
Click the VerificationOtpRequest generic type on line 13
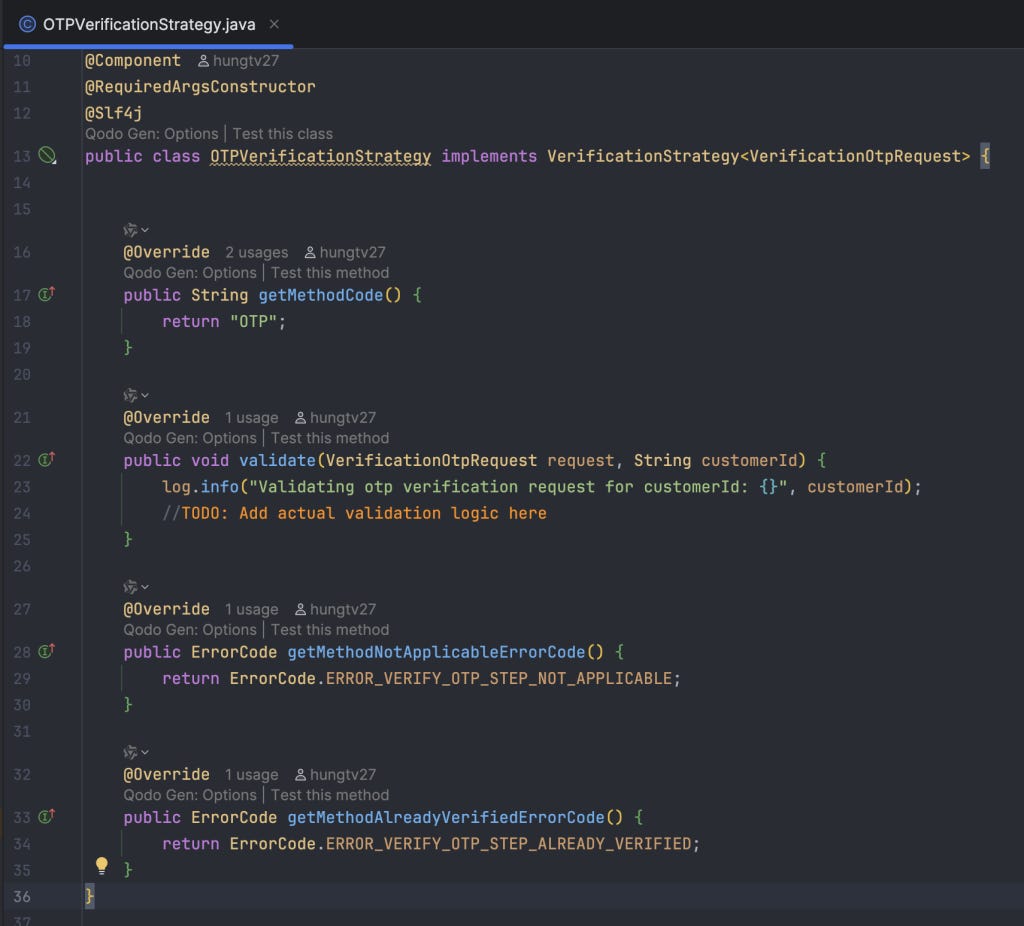click(854, 156)
